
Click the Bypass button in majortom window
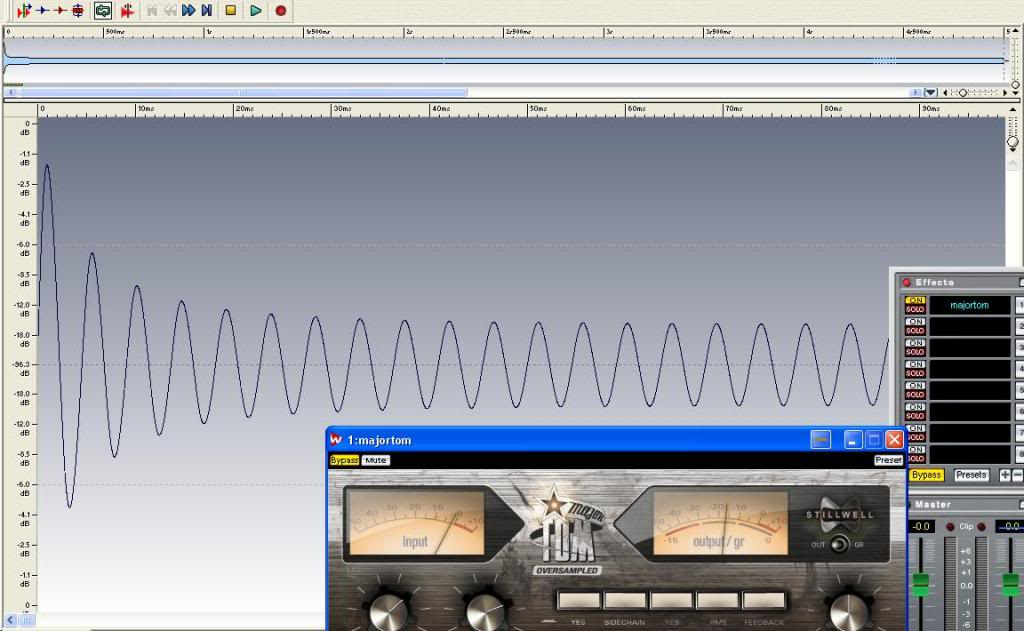(344, 460)
